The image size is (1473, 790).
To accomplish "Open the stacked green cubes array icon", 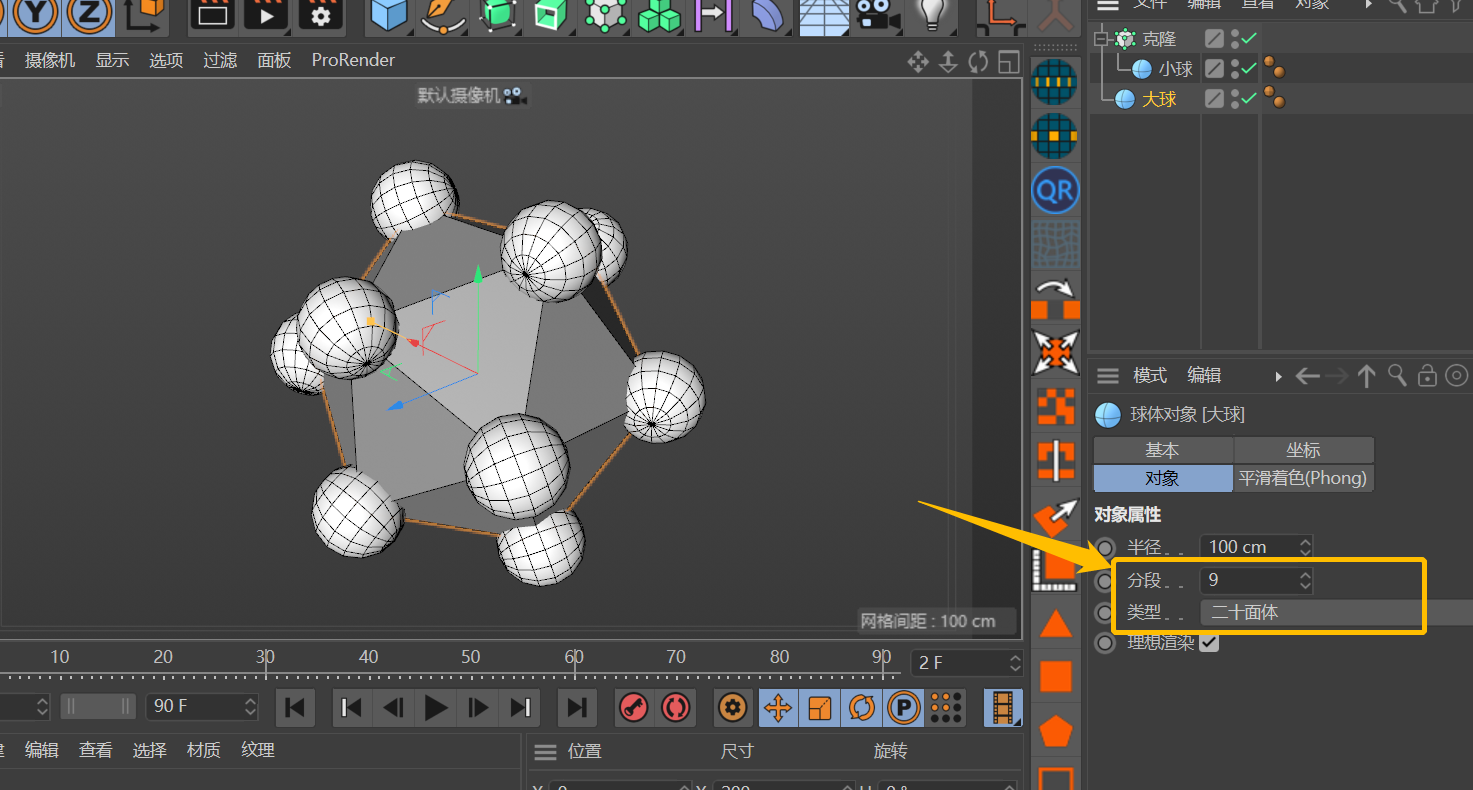I will tap(658, 14).
